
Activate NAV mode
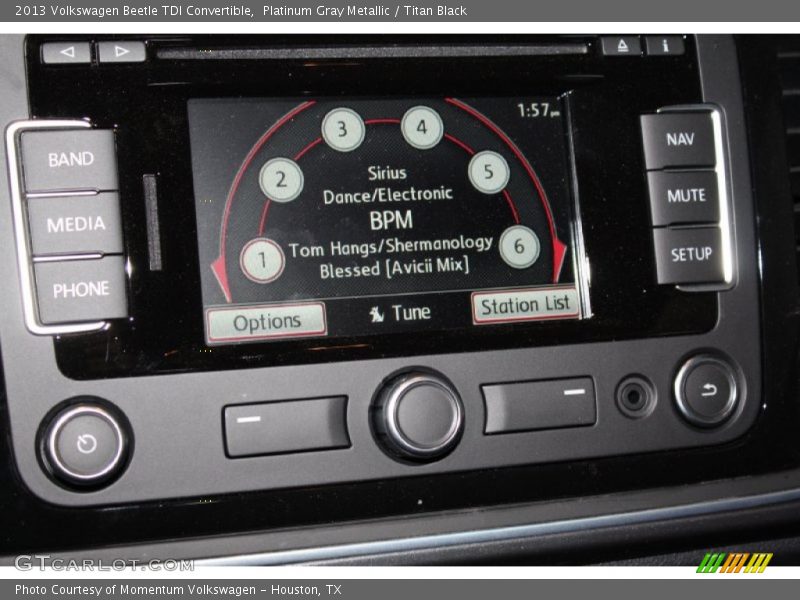[681, 140]
